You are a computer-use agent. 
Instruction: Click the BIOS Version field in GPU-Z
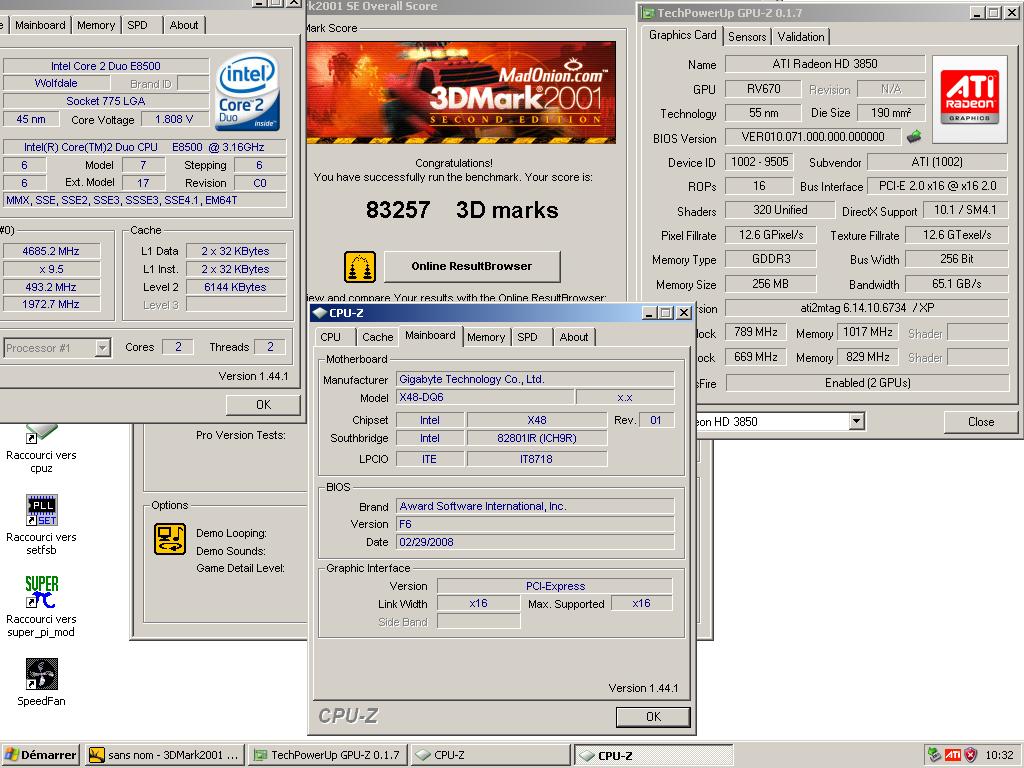812,136
